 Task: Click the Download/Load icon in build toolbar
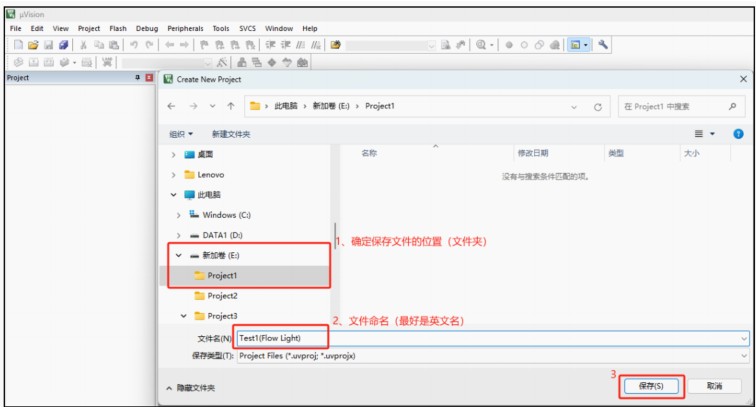pos(107,62)
